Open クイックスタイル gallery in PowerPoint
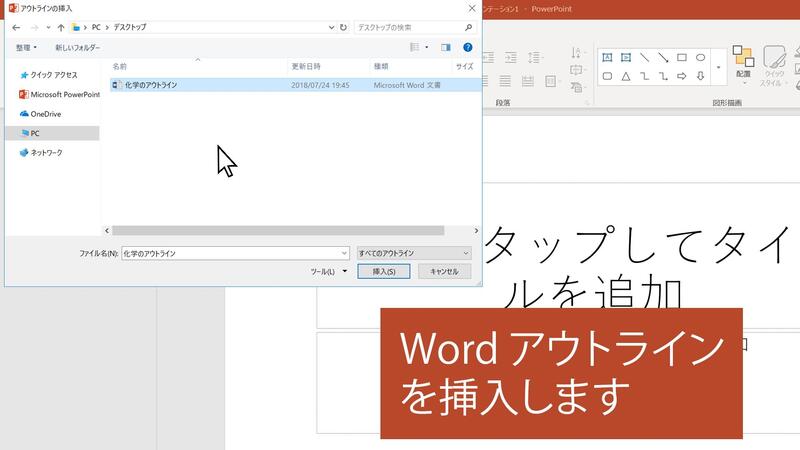The image size is (800, 450). tap(774, 65)
